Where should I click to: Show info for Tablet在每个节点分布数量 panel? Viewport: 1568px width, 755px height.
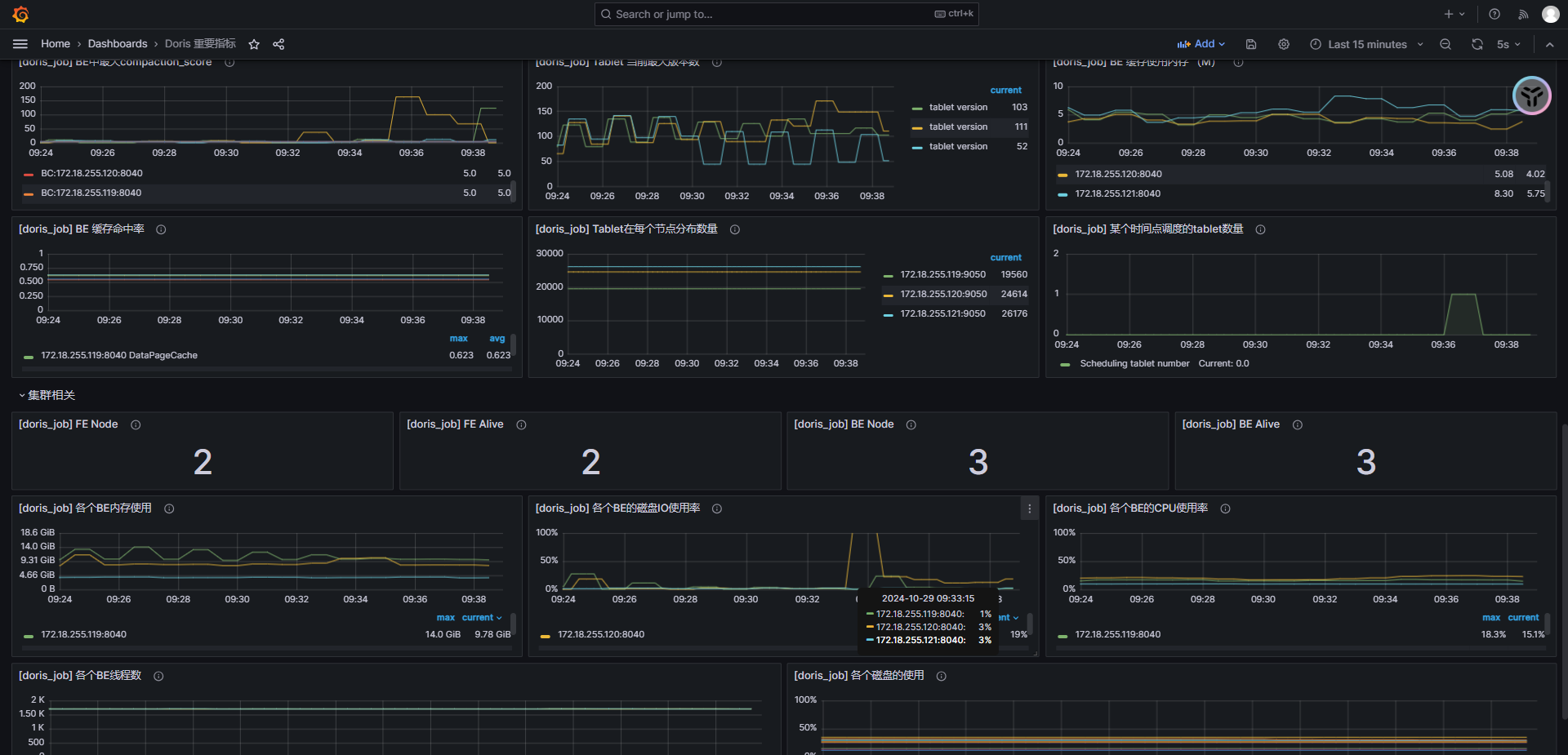coord(735,229)
